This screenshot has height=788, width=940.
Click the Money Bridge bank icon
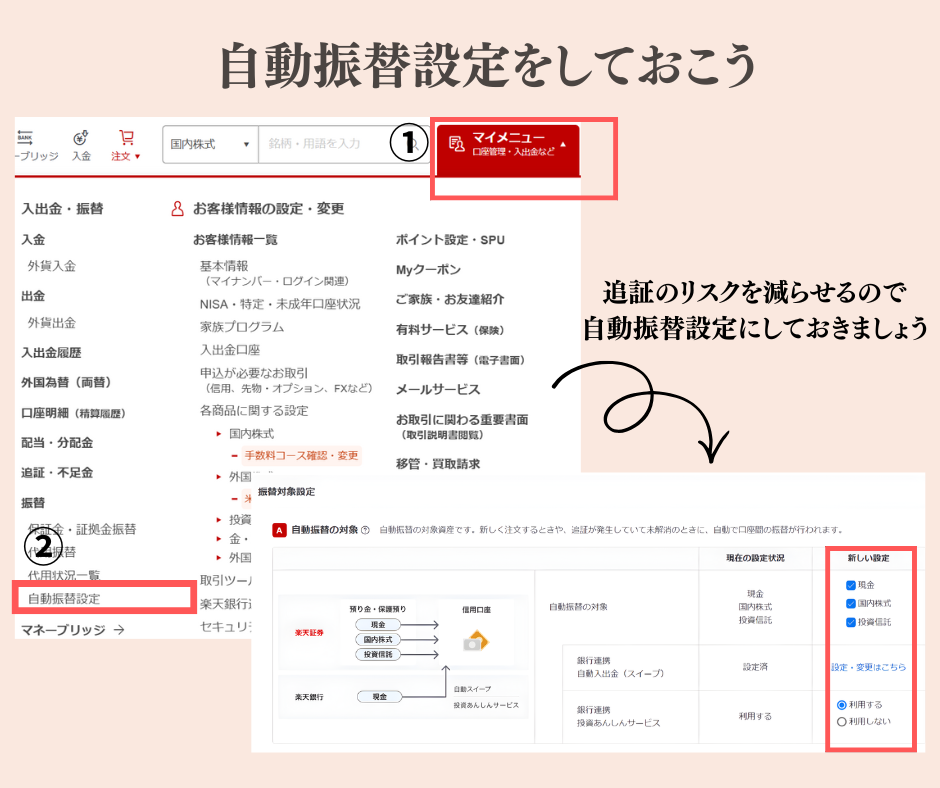[25, 138]
